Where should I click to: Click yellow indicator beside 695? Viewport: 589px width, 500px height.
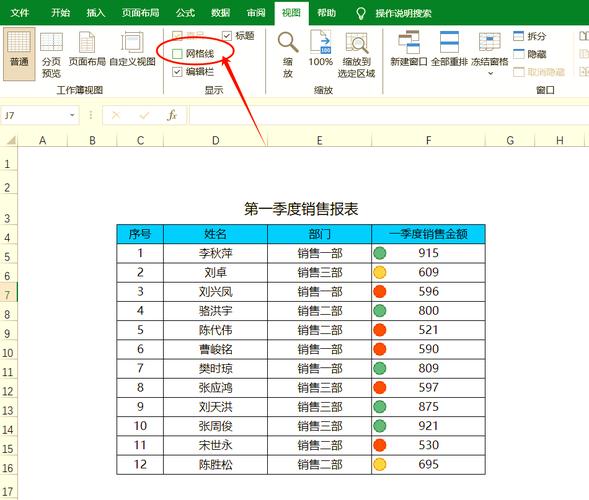[x=380, y=464]
